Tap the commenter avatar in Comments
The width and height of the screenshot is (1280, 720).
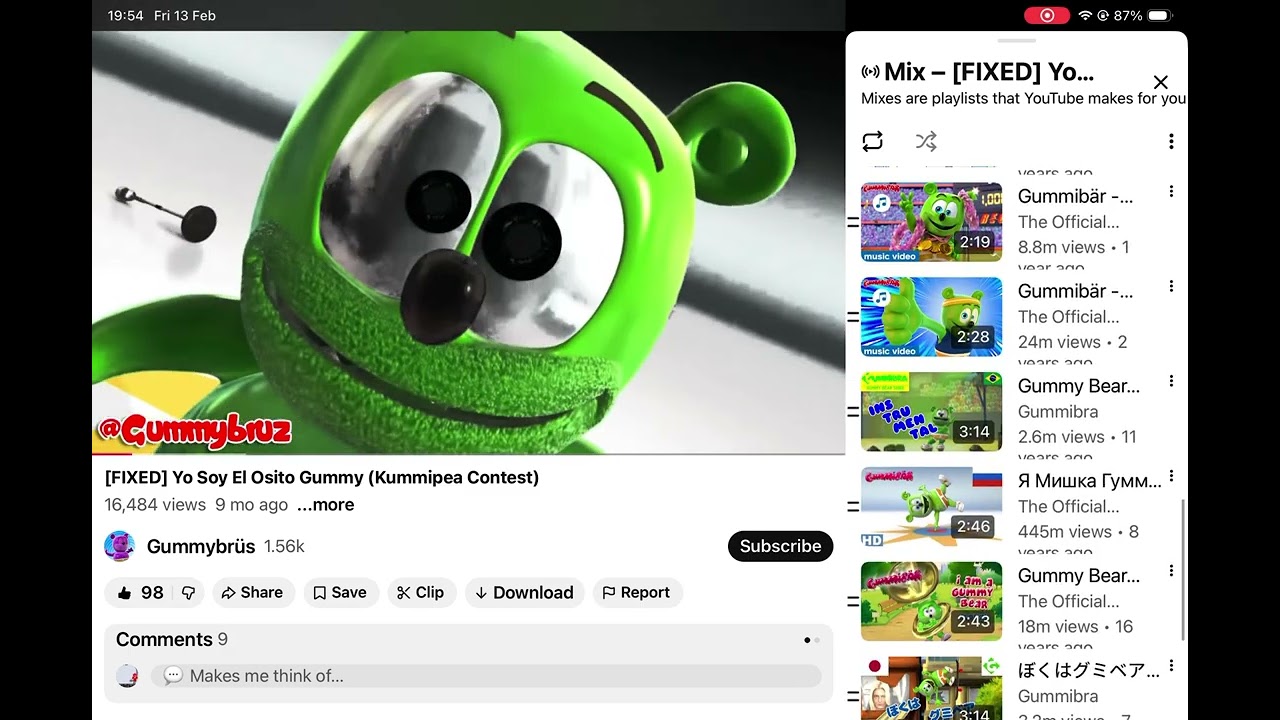click(128, 676)
